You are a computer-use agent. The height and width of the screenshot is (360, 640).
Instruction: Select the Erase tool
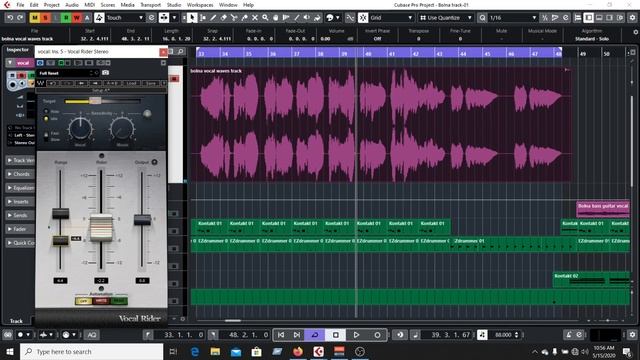coord(223,18)
